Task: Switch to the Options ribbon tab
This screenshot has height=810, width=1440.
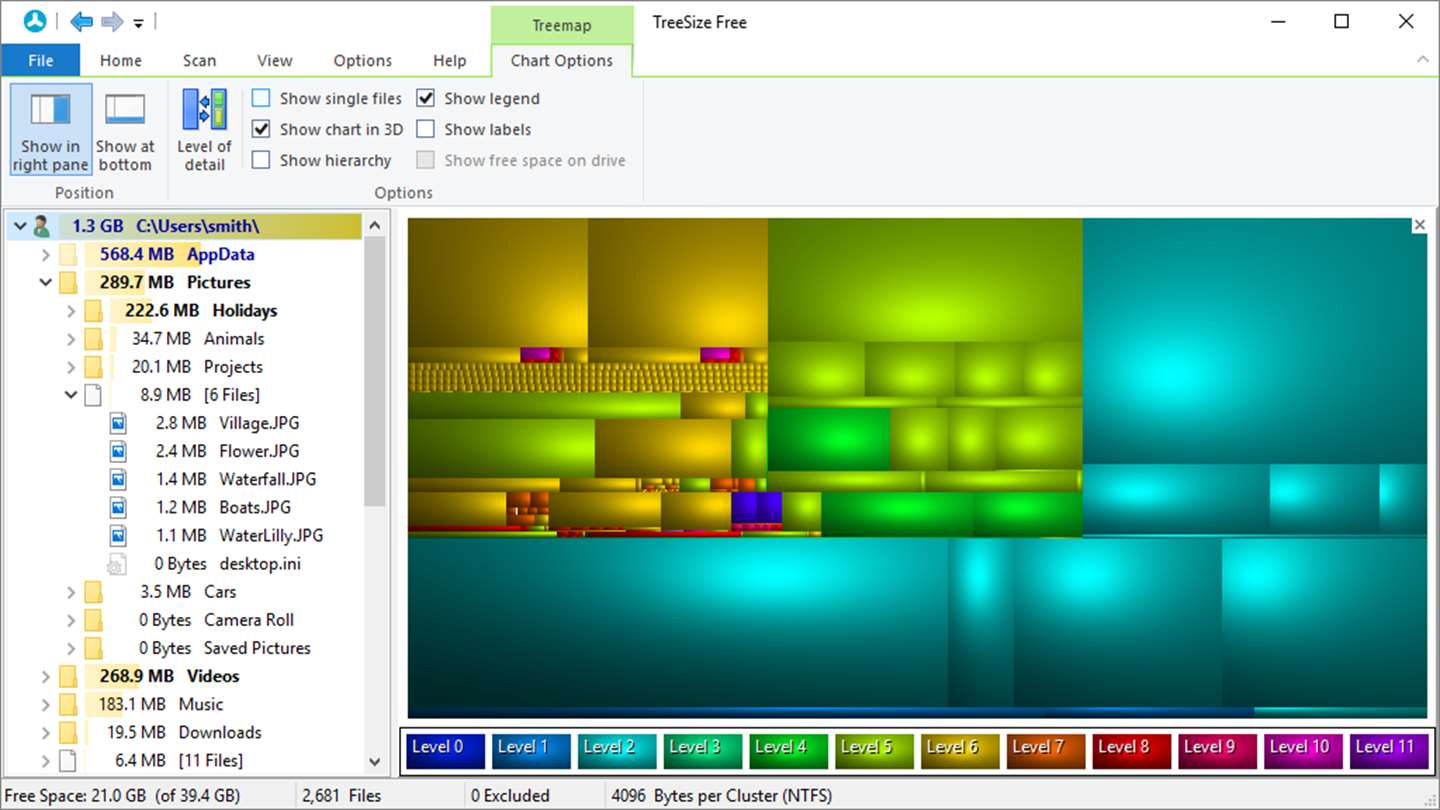Action: (x=363, y=60)
